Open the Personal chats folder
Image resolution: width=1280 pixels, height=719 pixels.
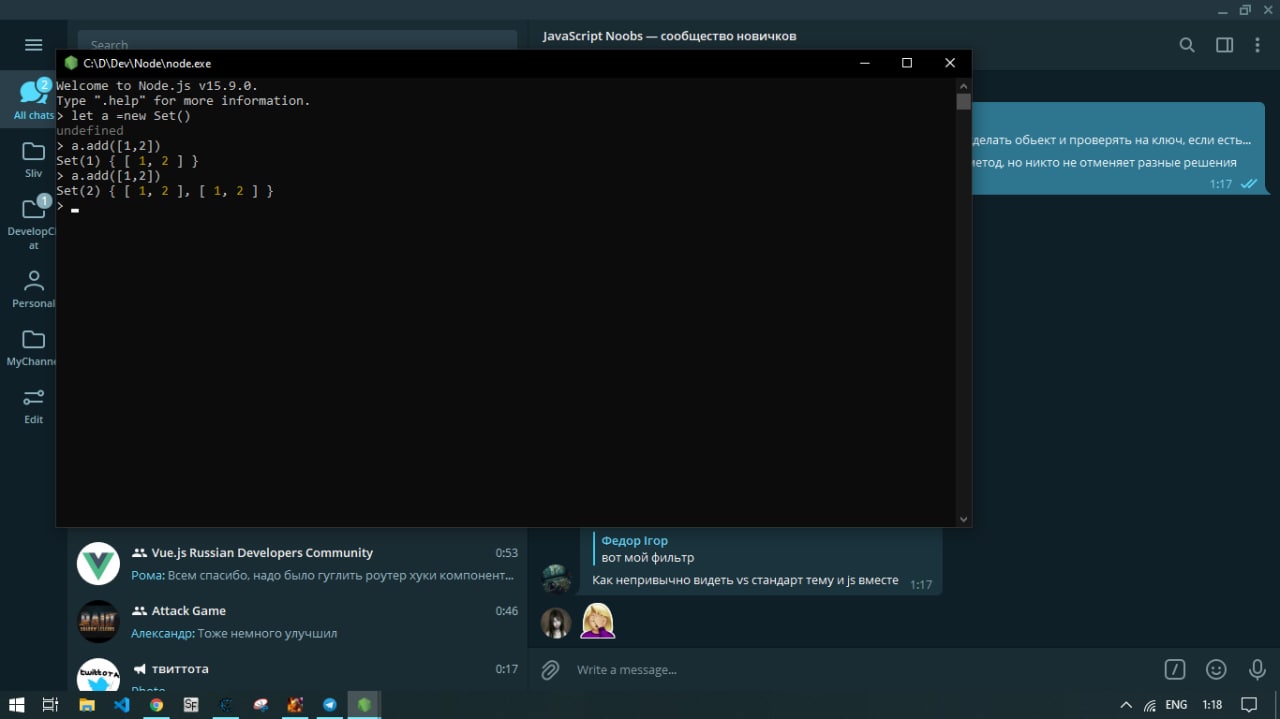point(33,289)
